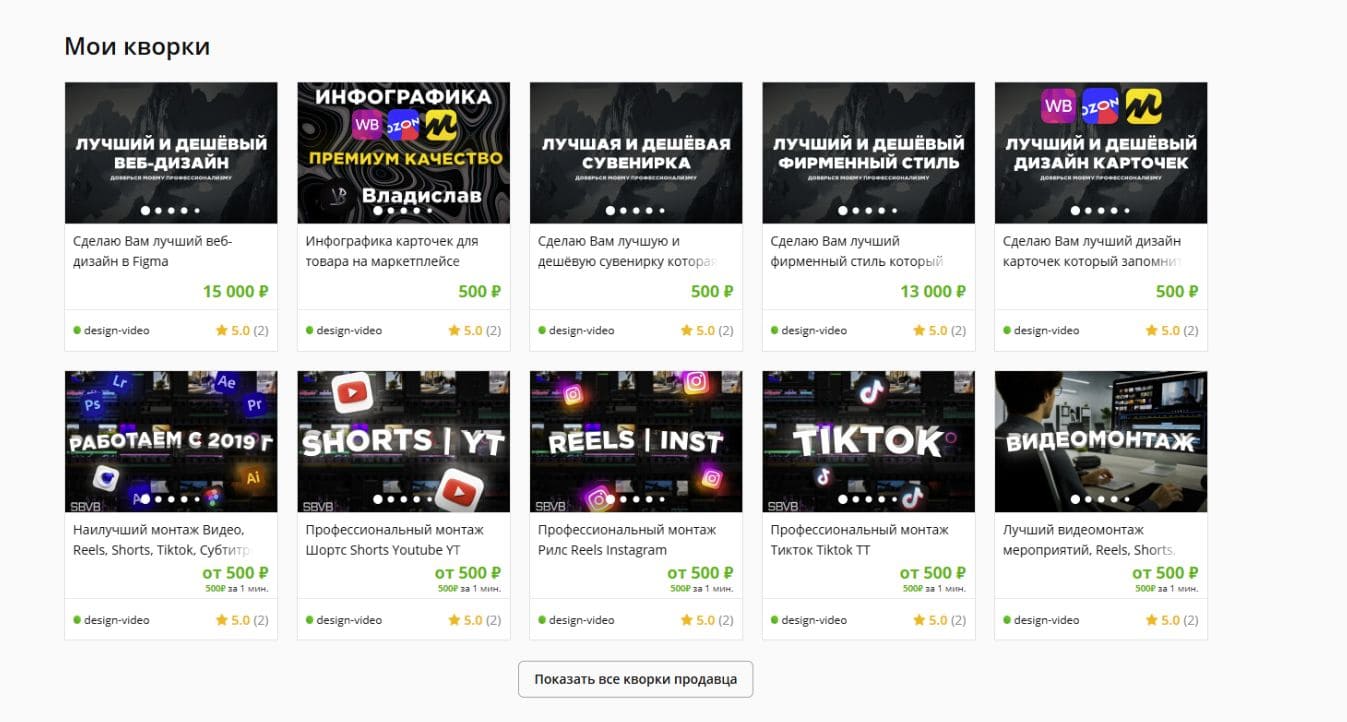Click Показать все кворки продавца button
This screenshot has height=722, width=1347.
[x=635, y=679]
